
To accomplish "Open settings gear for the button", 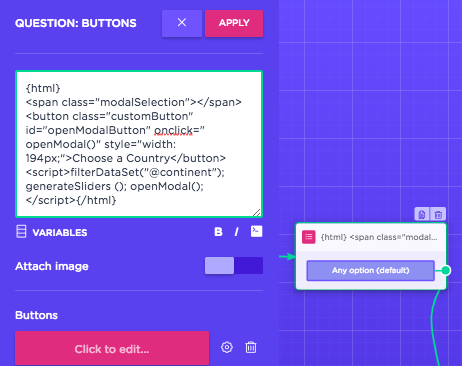I will coord(227,347).
